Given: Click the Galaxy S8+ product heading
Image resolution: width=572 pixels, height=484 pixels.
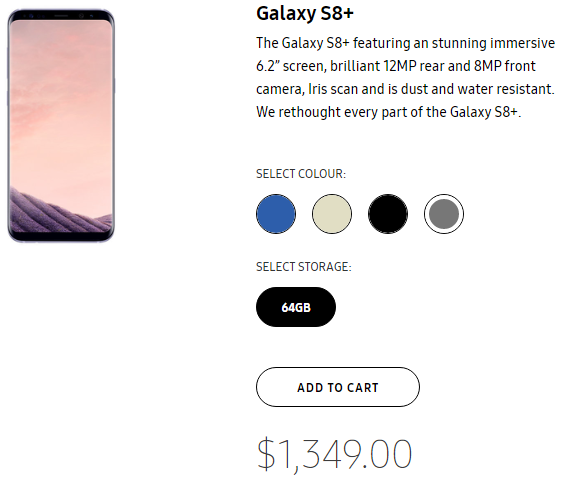Looking at the screenshot, I should pyautogui.click(x=305, y=13).
